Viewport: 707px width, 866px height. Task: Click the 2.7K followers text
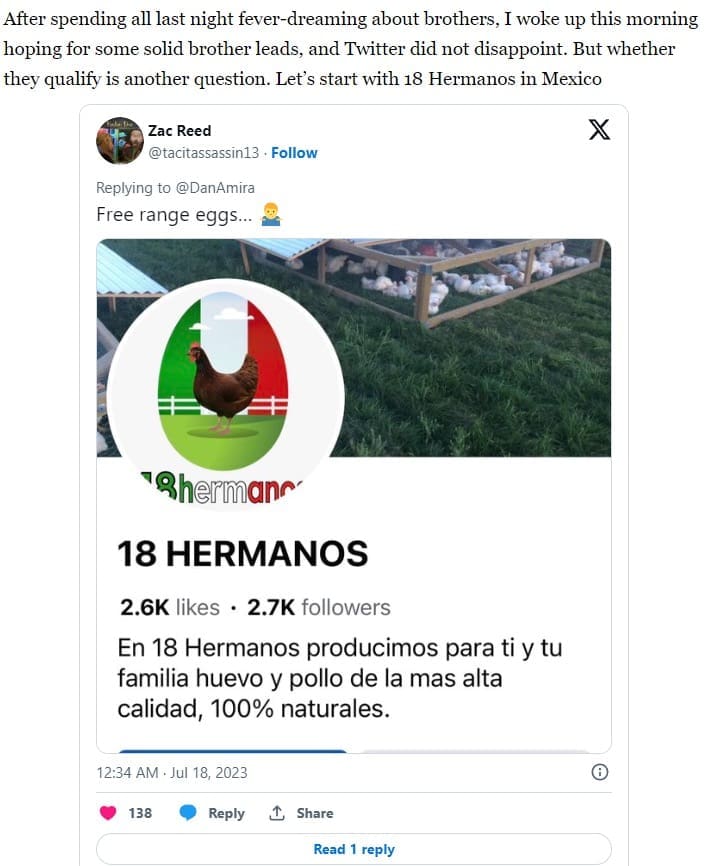click(x=318, y=607)
